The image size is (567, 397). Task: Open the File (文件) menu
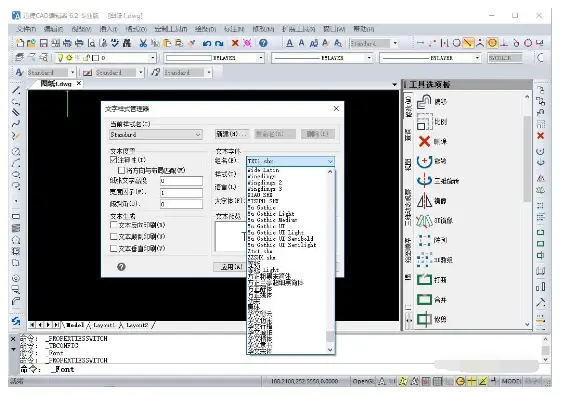pos(26,29)
